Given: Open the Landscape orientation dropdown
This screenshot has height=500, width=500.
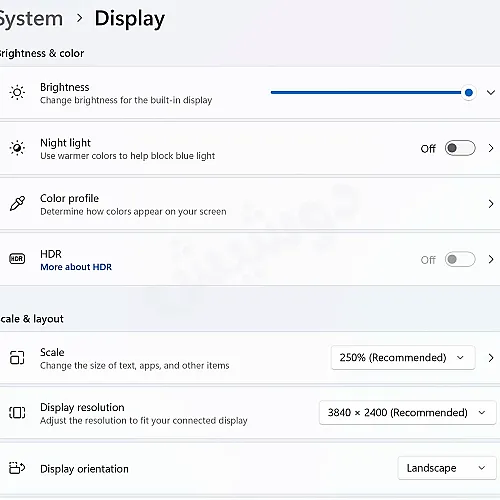Looking at the screenshot, I should click(x=447, y=468).
